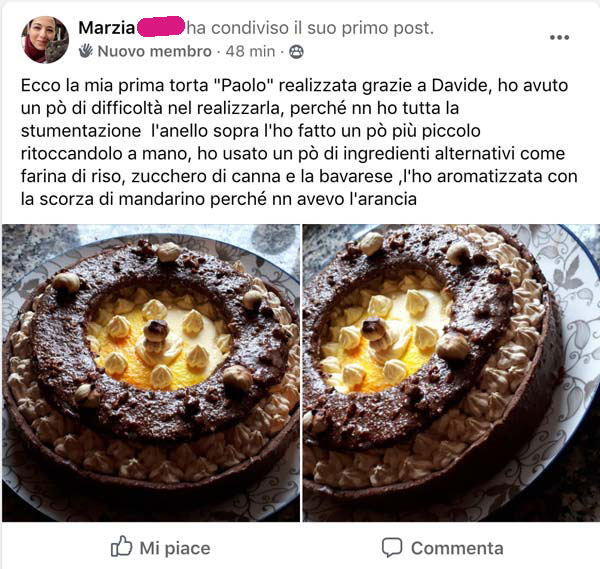The height and width of the screenshot is (569, 600).
Task: Click the last text line mentioning mandarino
Action: pos(218,199)
